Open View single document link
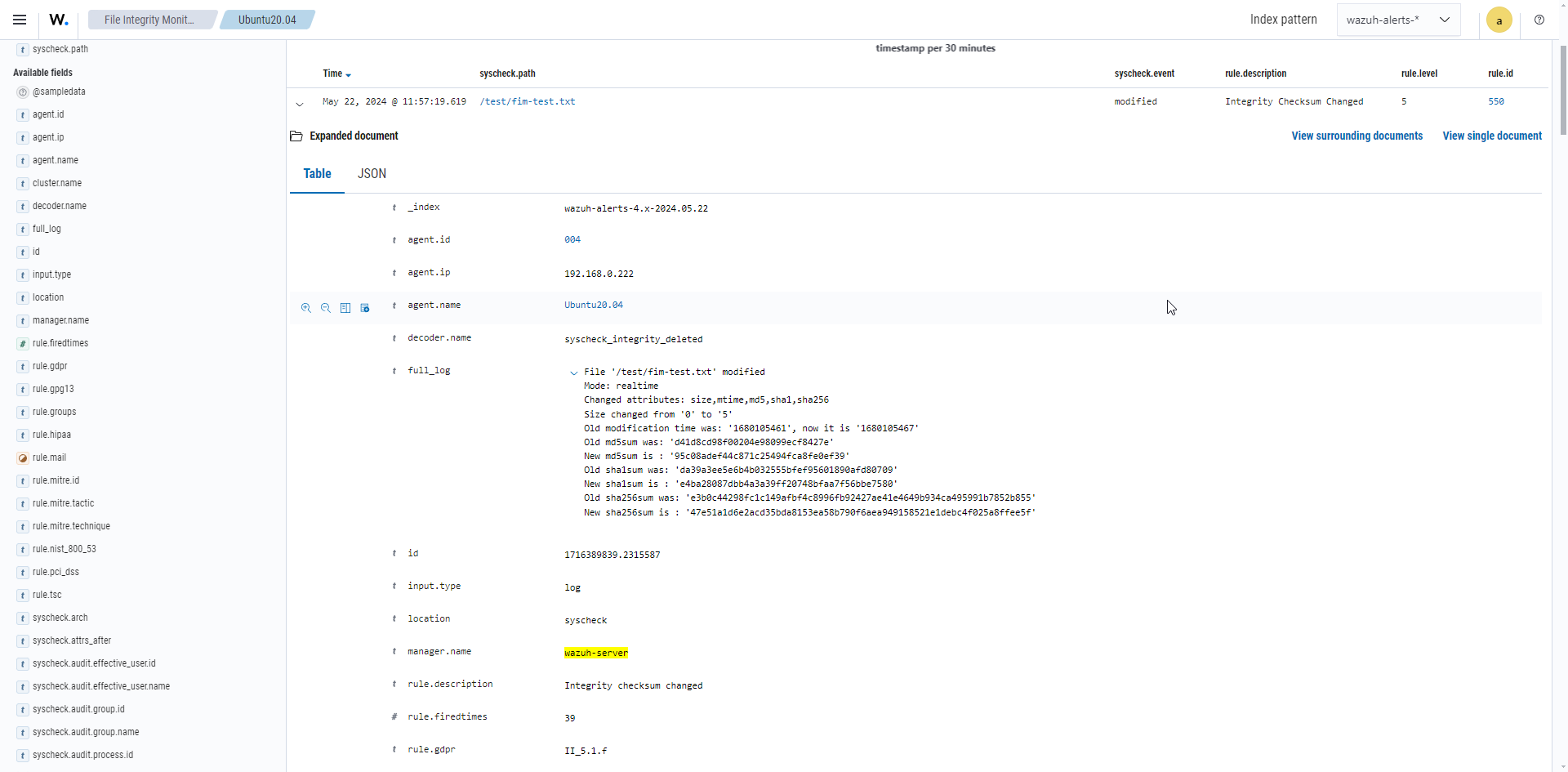Viewport: 1568px width, 772px height. (x=1491, y=136)
